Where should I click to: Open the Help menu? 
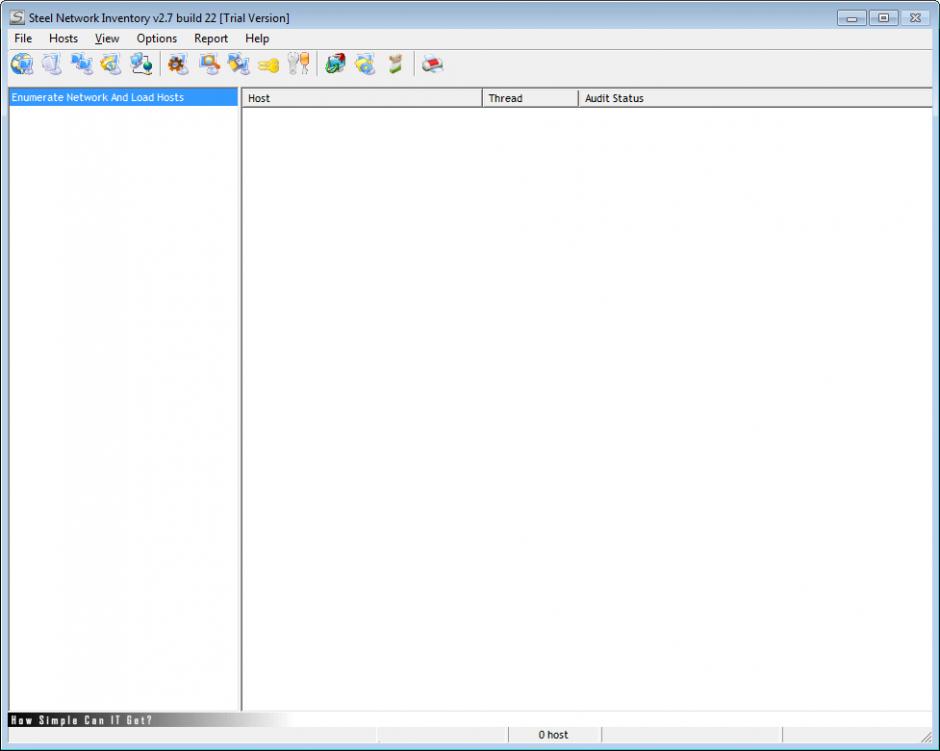pyautogui.click(x=257, y=38)
